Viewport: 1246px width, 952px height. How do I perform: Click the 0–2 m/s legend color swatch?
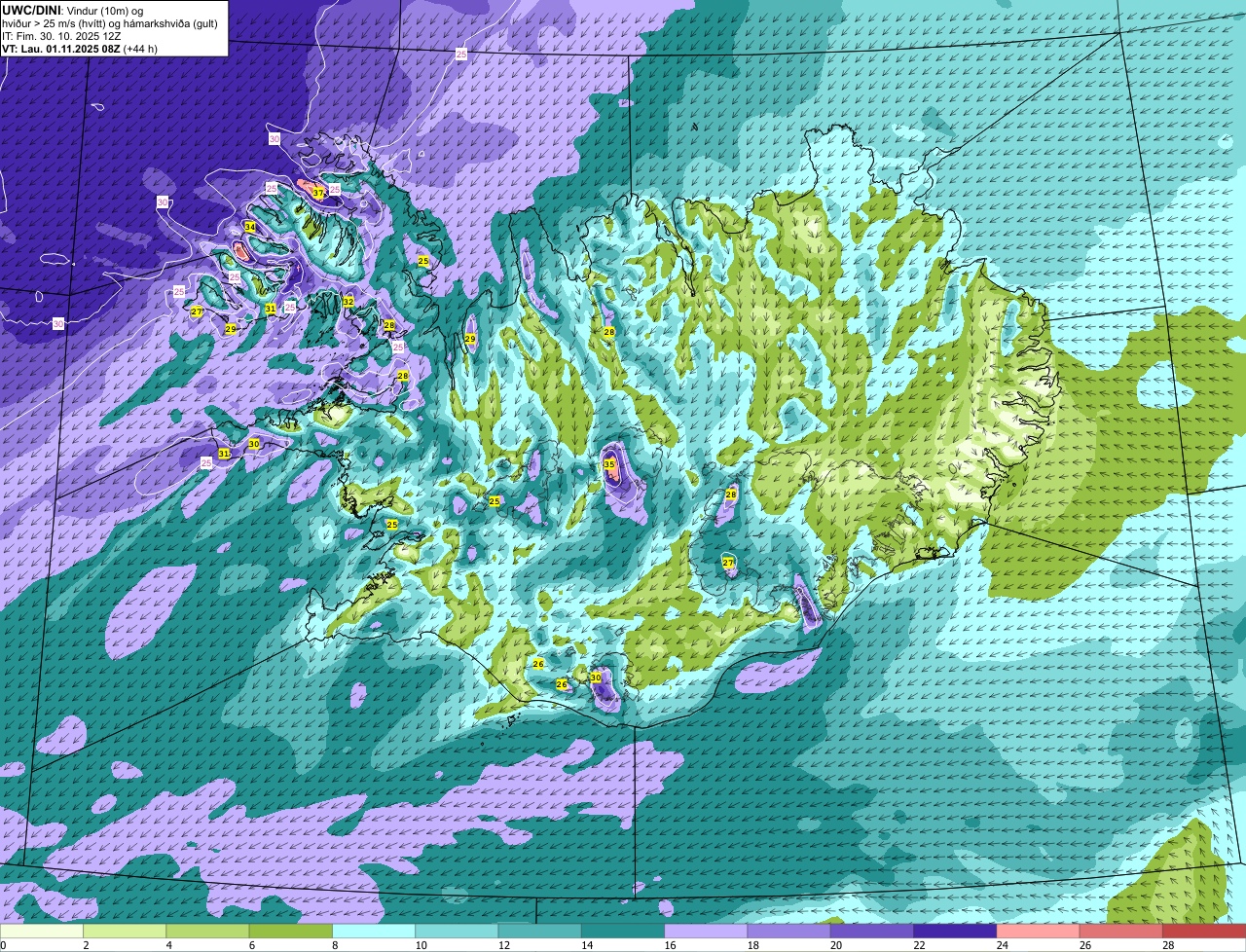pos(42,932)
